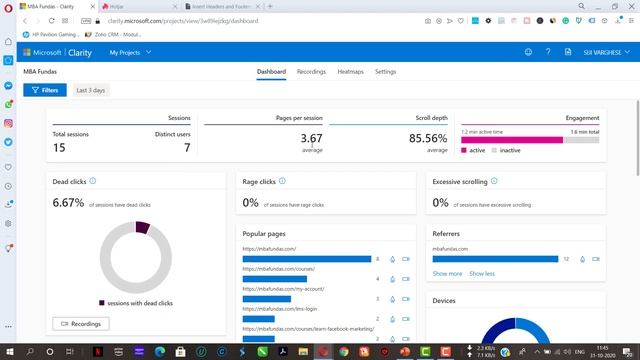
Task: Open Twitter in the Opera sidebar
Action: click(8, 142)
